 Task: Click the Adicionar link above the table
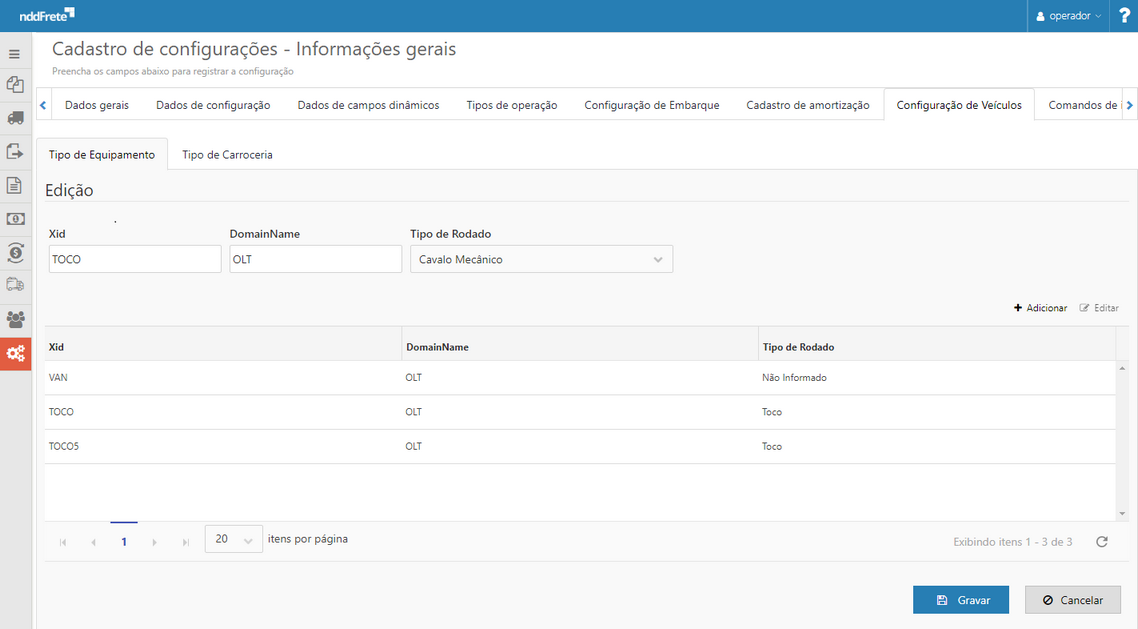[1040, 308]
